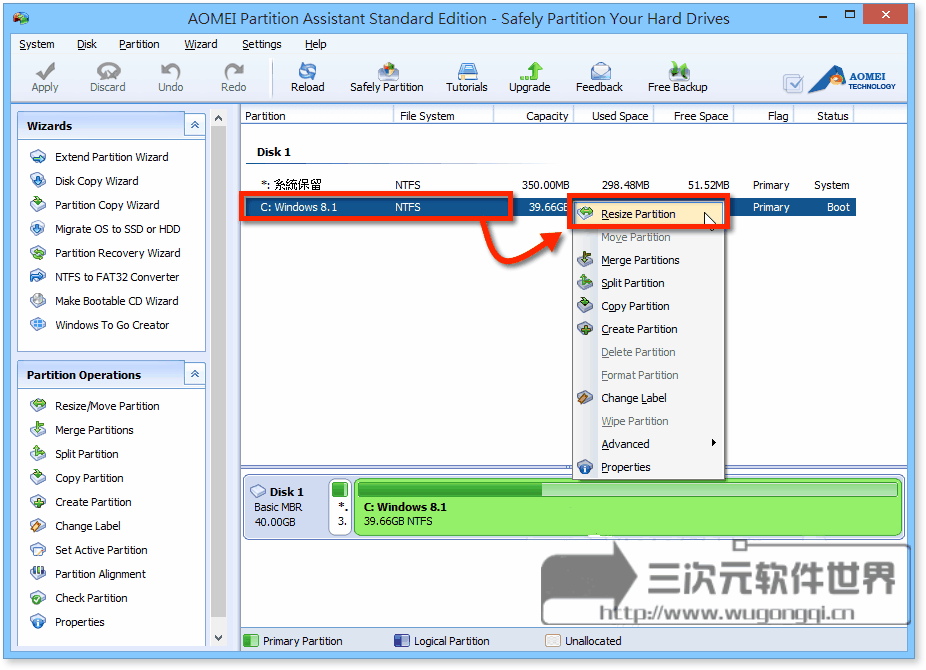Click the Redo arrow icon
Viewport: 926px width, 670px height.
[234, 71]
